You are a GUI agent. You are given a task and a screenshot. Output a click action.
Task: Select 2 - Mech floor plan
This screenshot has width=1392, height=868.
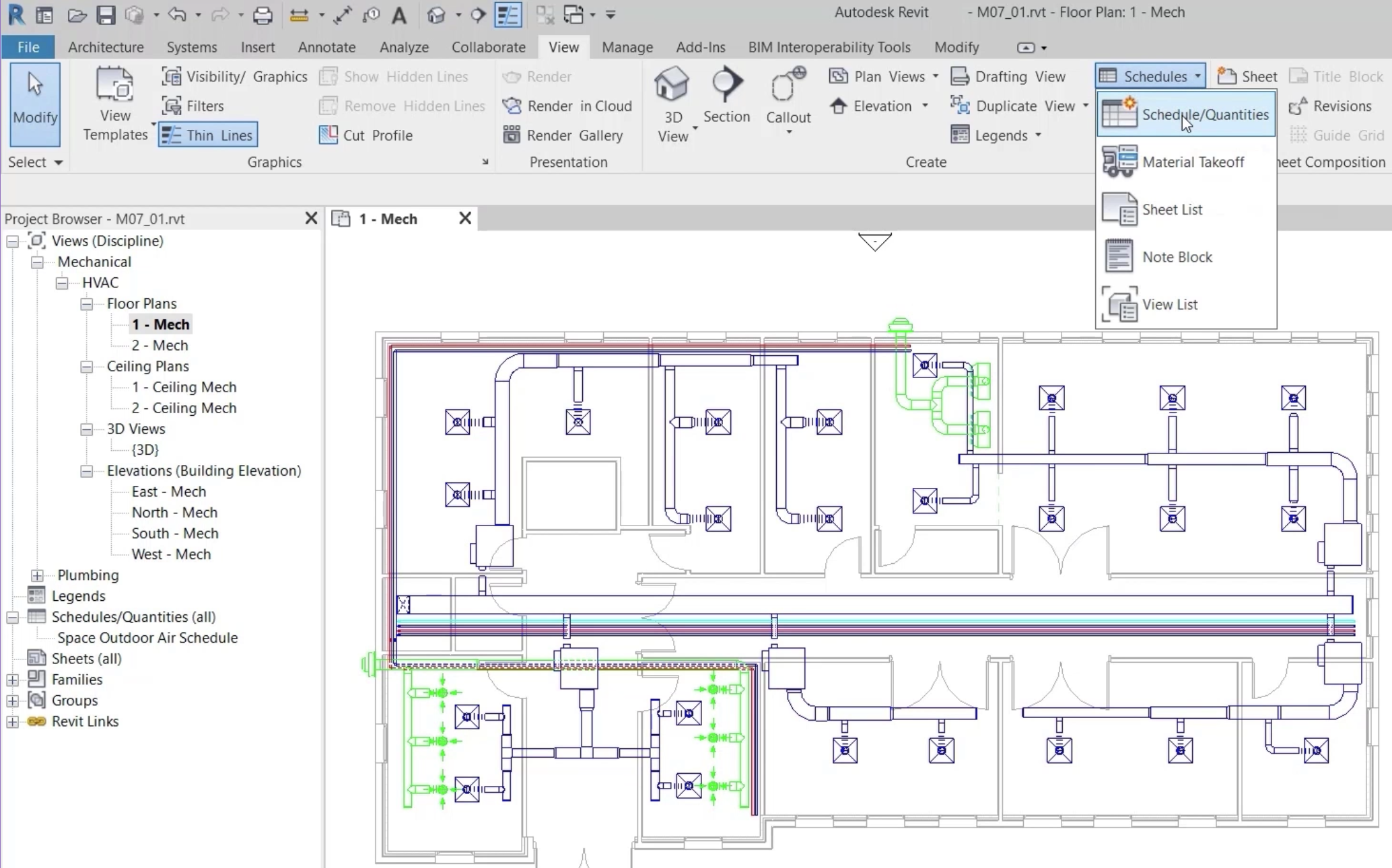[x=160, y=345]
